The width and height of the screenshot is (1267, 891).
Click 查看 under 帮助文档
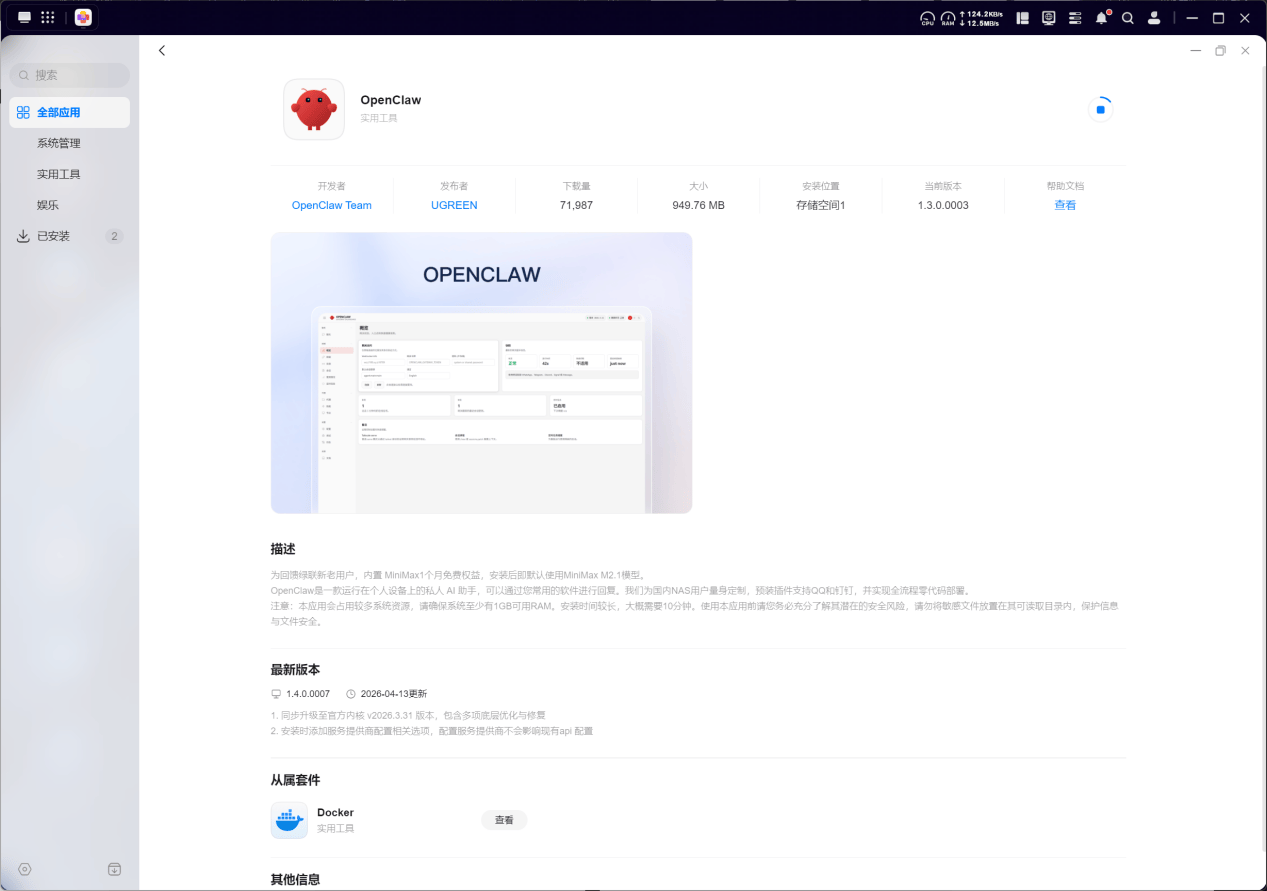pos(1065,205)
